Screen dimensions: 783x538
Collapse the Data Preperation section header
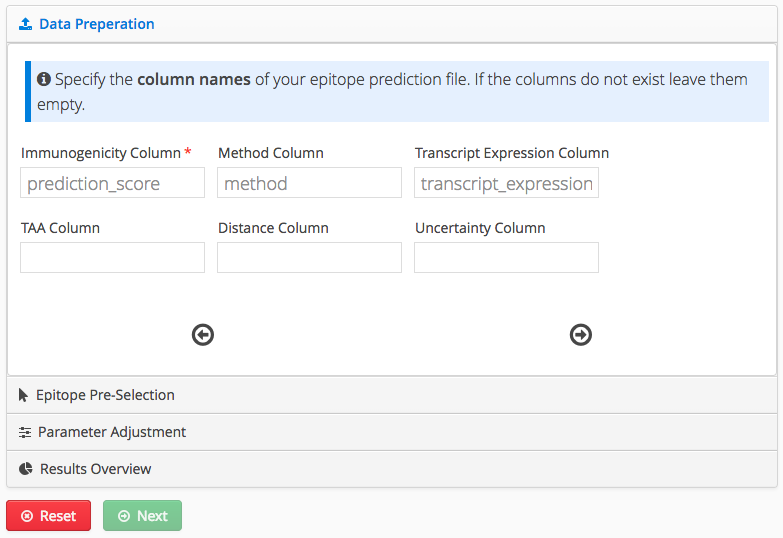97,24
